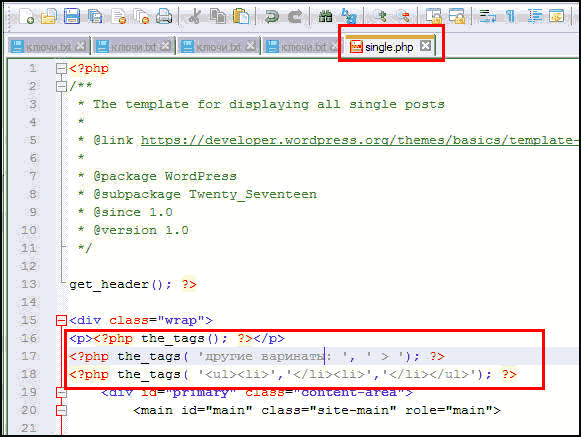This screenshot has height=437, width=581.
Task: Click the '@version 1.0' comment line
Action: click(x=141, y=230)
